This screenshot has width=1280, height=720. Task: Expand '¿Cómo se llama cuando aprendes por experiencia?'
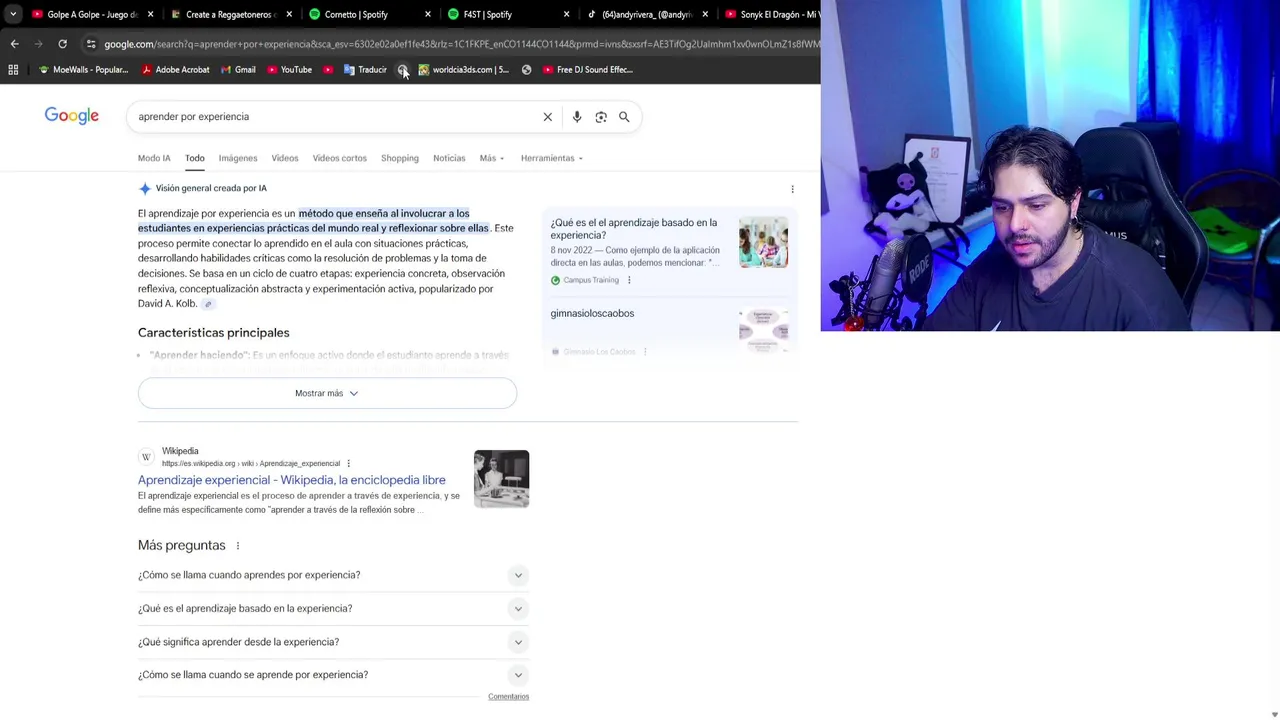click(333, 575)
